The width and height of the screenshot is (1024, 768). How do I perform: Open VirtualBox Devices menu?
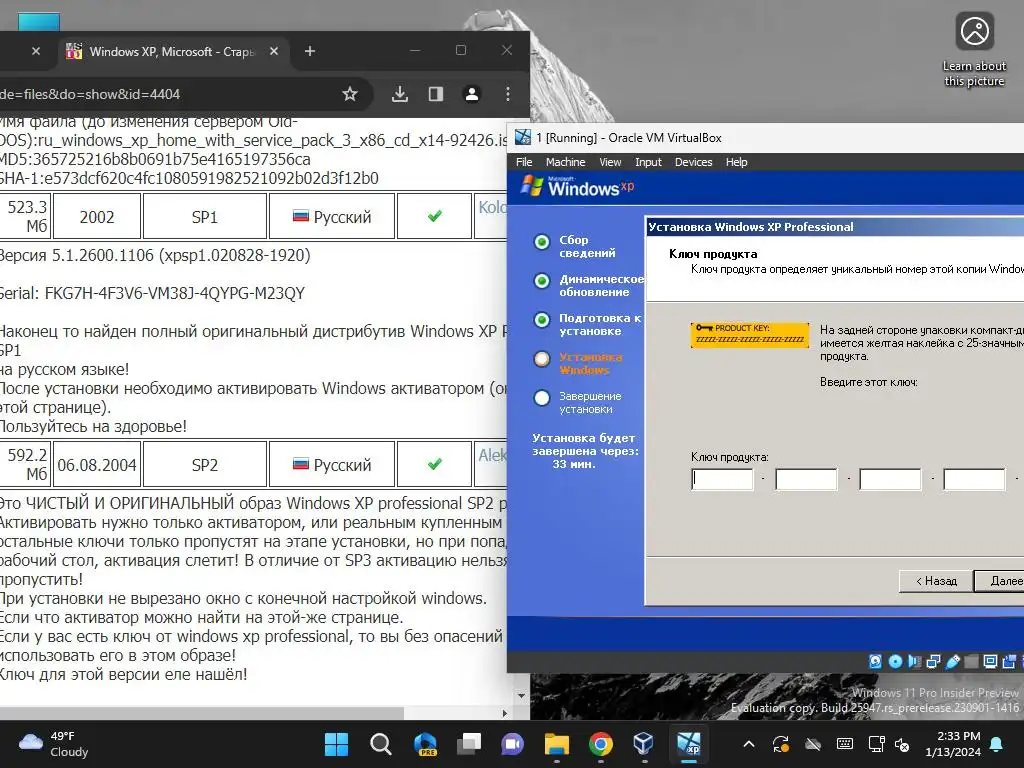693,162
